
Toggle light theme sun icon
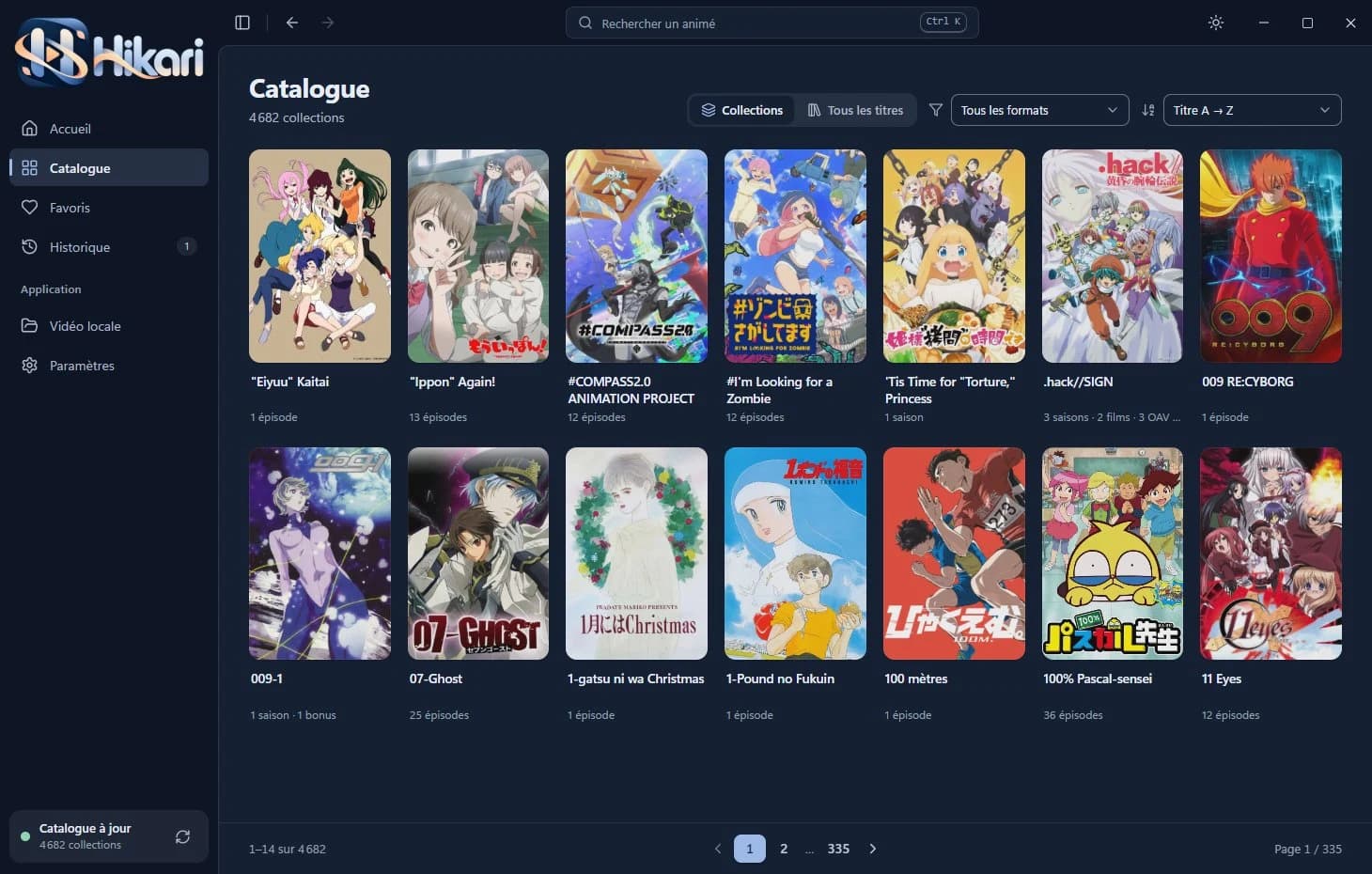[1216, 23]
